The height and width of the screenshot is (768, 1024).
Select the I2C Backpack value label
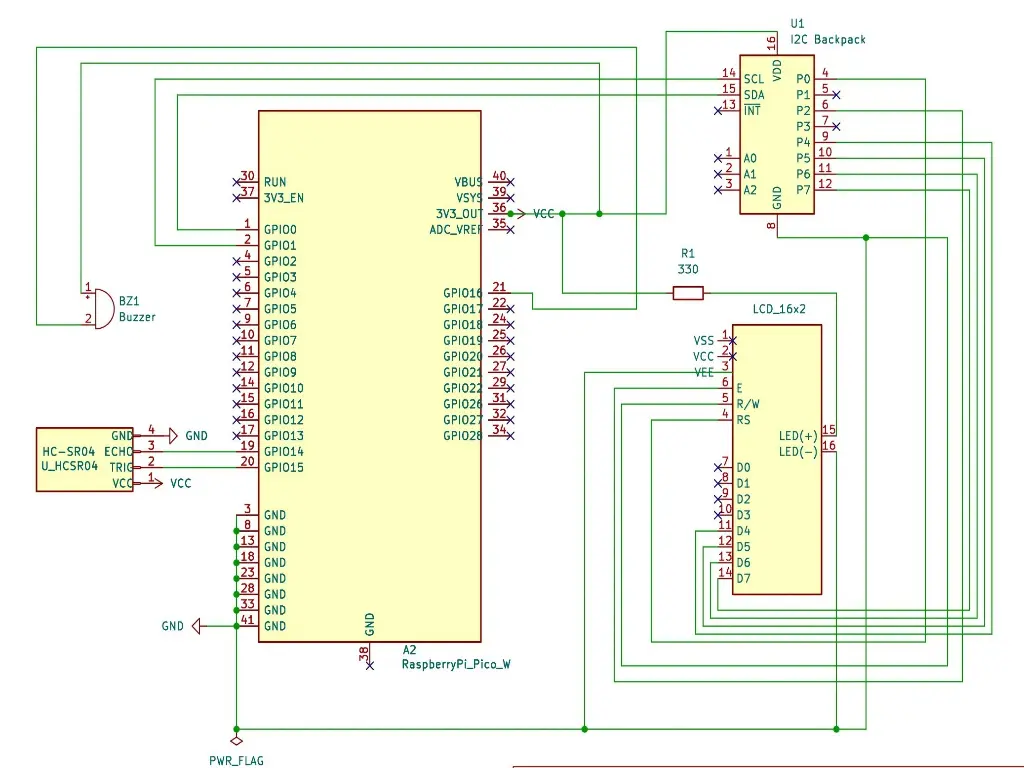pos(828,39)
